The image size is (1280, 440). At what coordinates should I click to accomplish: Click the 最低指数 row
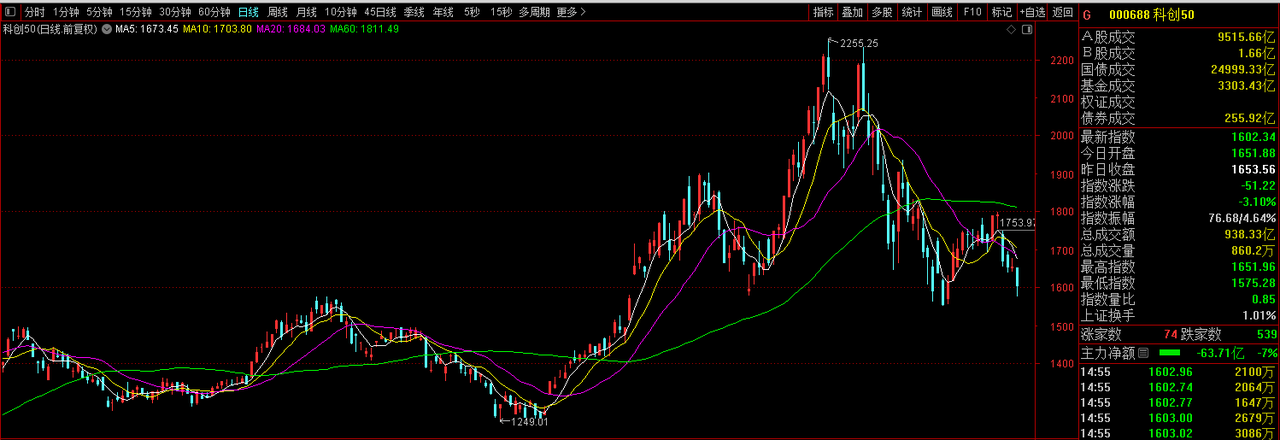click(1179, 282)
